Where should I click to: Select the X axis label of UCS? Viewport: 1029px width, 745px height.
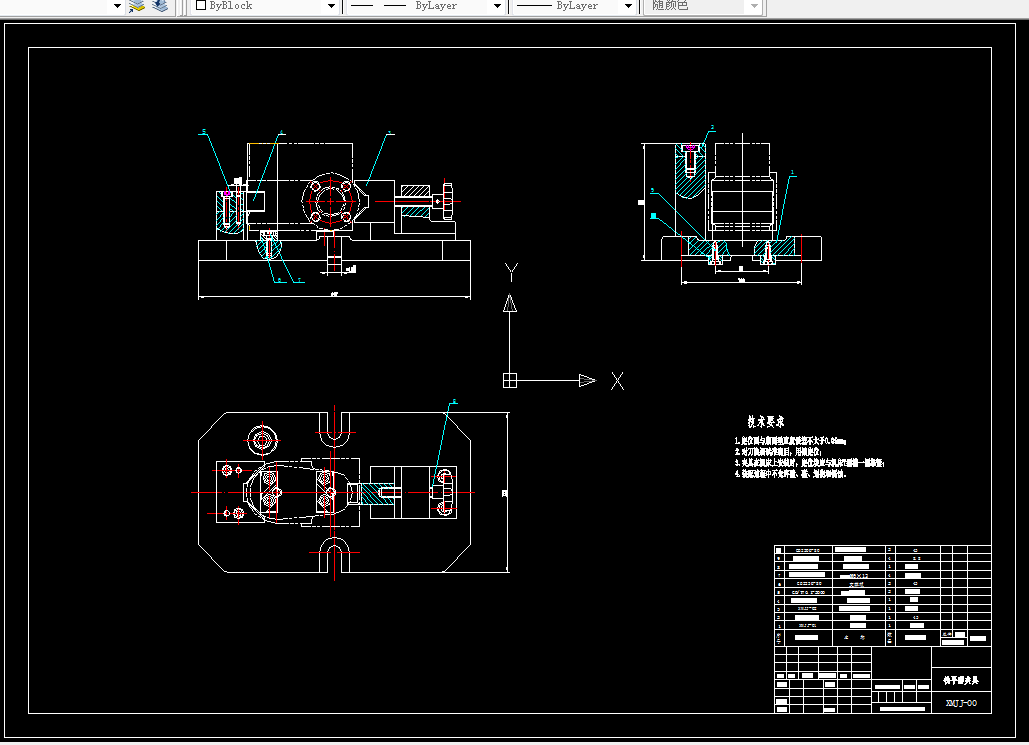click(x=618, y=381)
